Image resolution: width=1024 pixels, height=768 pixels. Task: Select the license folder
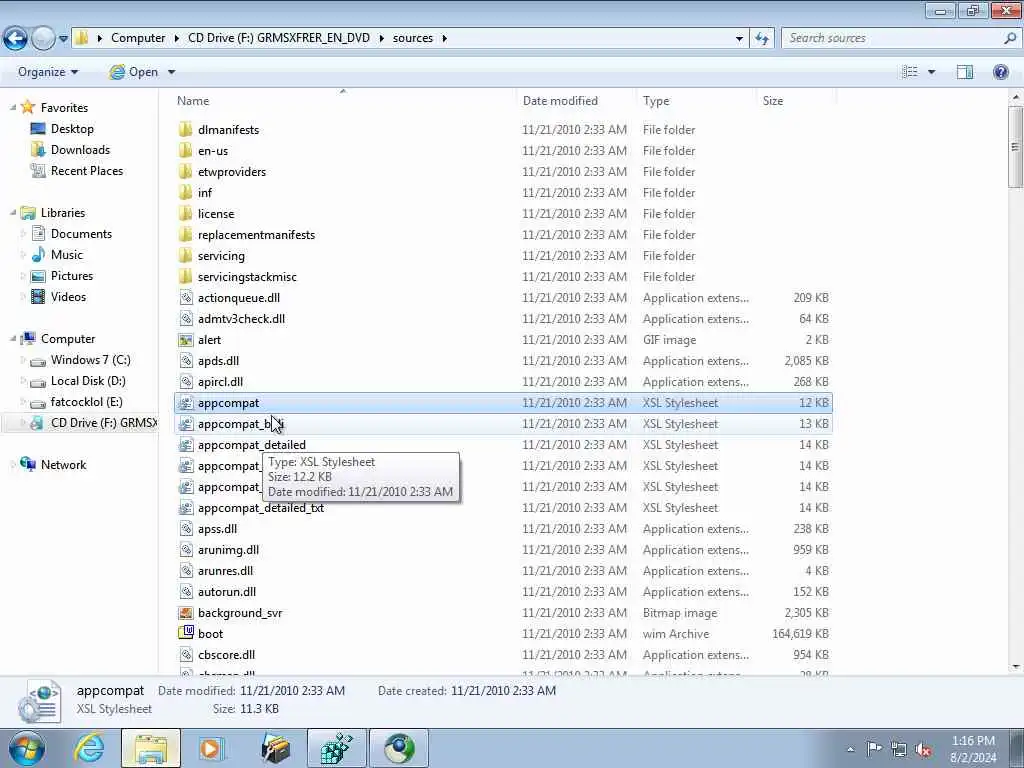tap(216, 214)
